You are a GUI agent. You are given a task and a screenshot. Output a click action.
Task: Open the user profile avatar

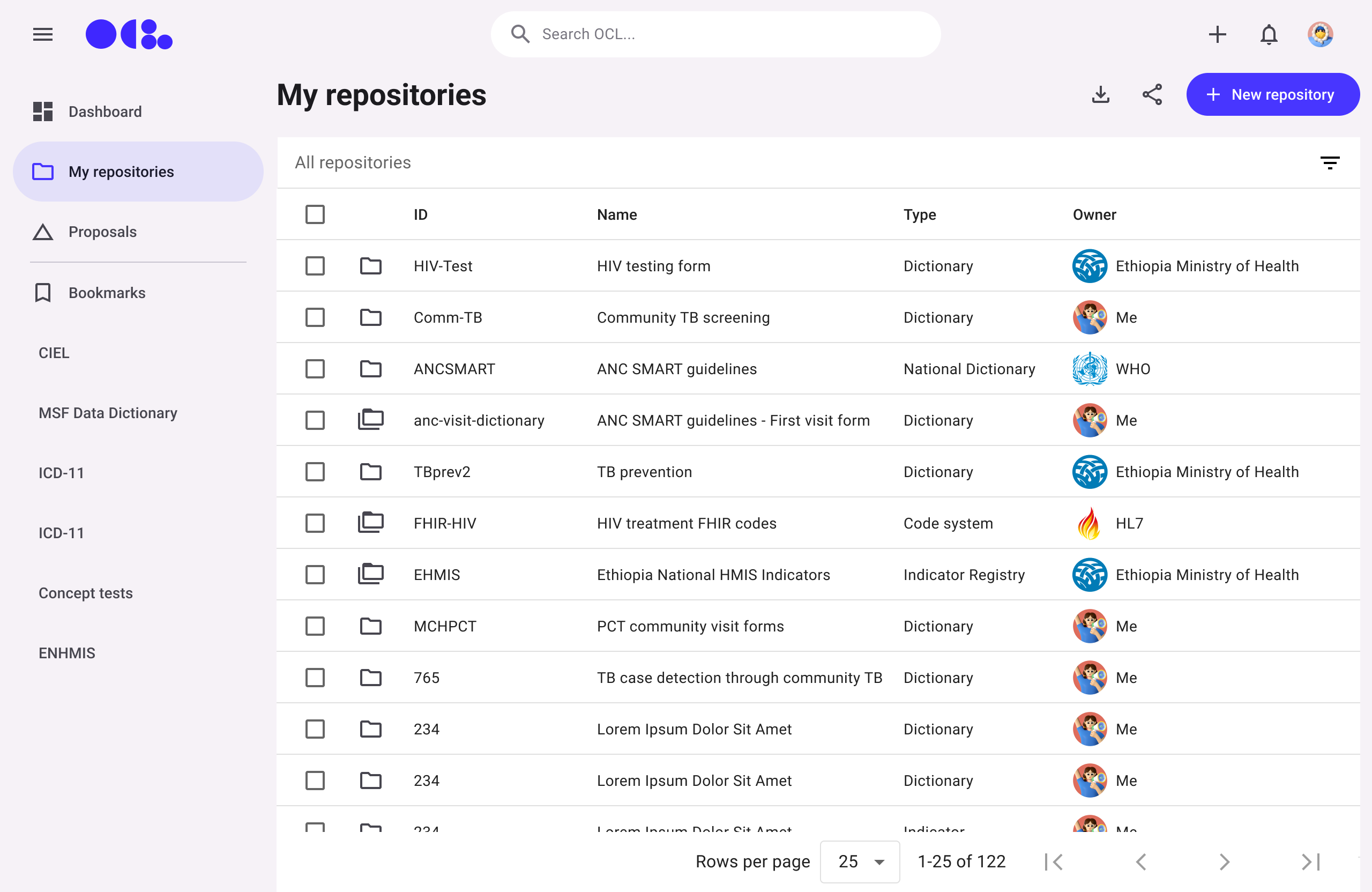coord(1319,35)
